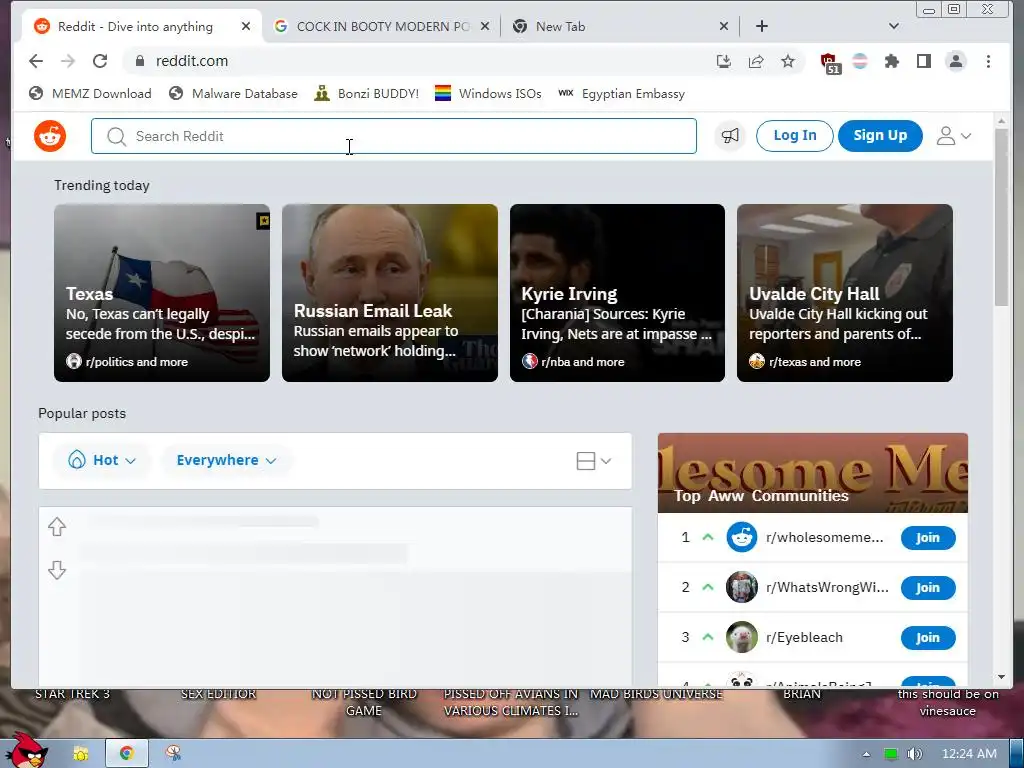Open the Chrome three-dot menu
The height and width of the screenshot is (768, 1024).
(x=988, y=61)
